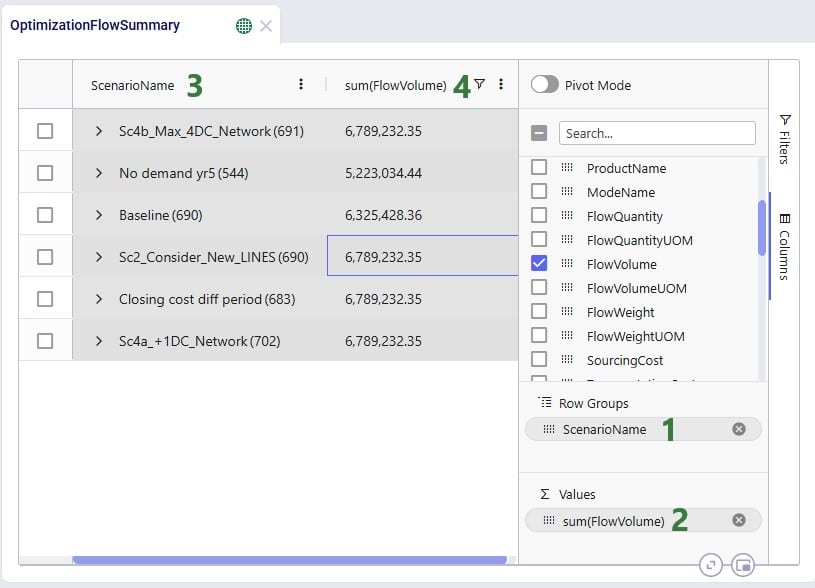Image resolution: width=815 pixels, height=588 pixels.
Task: Click the sum(FlowVolume) column header
Action: (x=396, y=85)
